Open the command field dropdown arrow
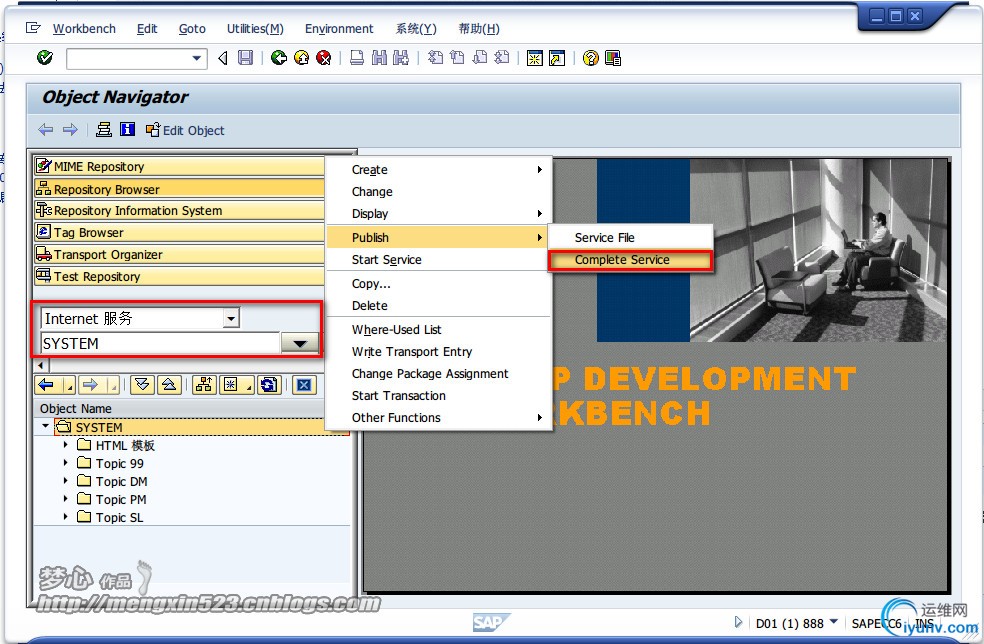Image resolution: width=984 pixels, height=644 pixels. point(196,58)
